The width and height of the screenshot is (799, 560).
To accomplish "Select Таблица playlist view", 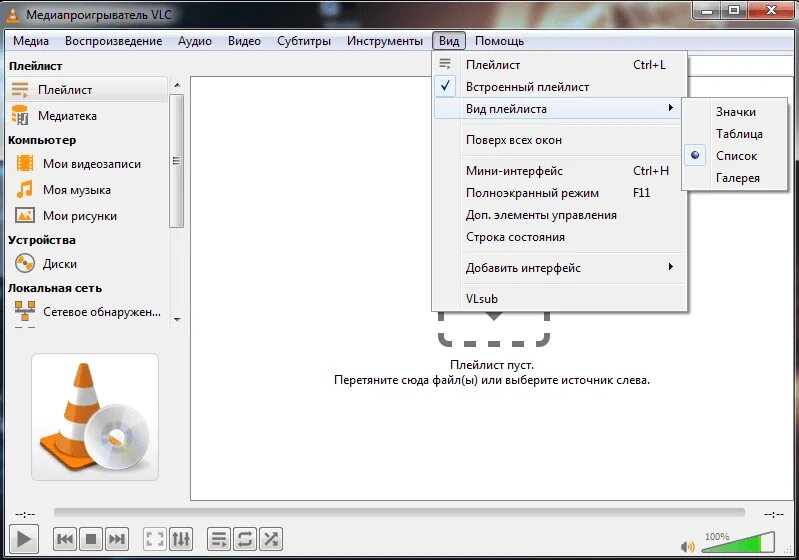I will [735, 134].
